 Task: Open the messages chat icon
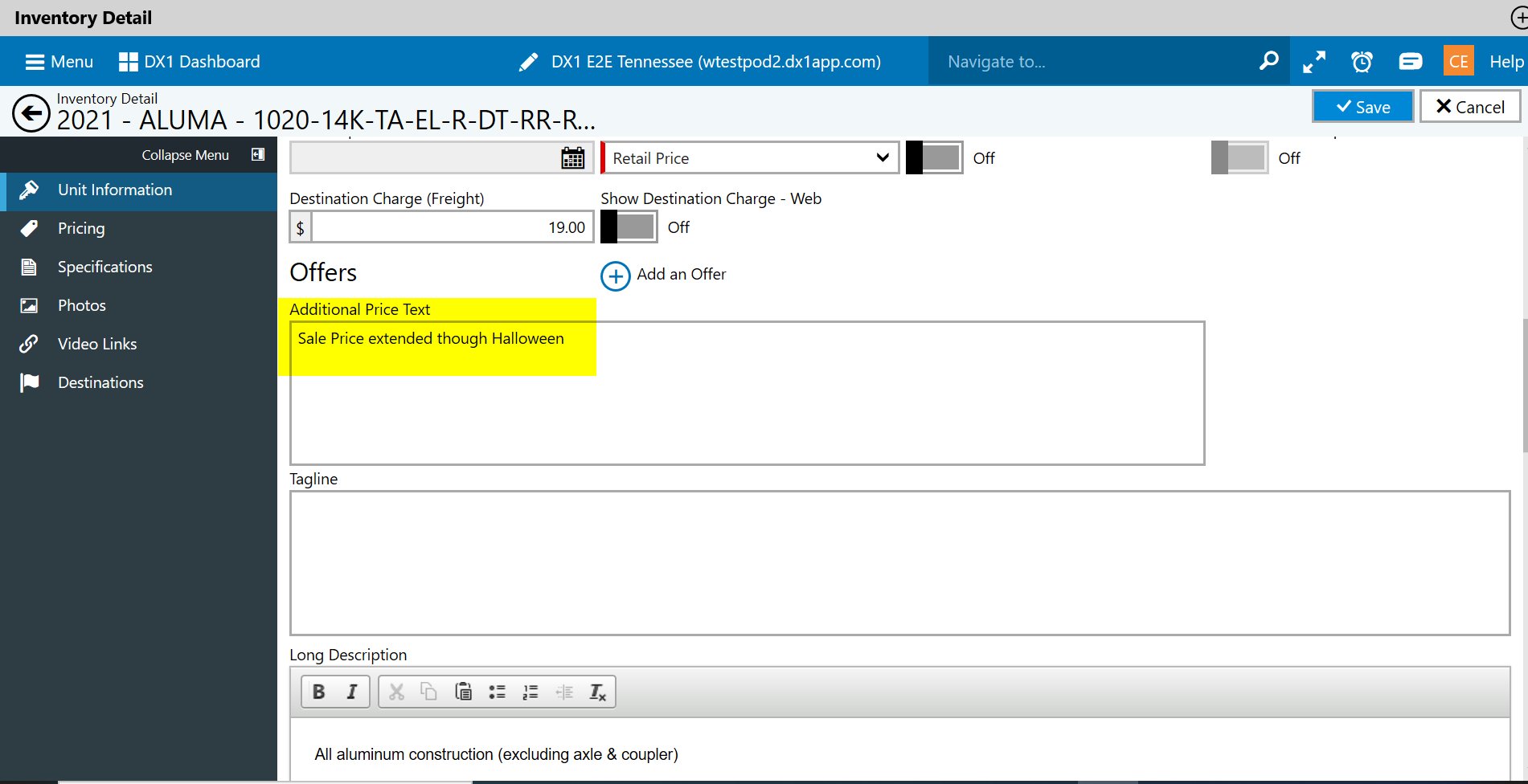click(x=1410, y=62)
